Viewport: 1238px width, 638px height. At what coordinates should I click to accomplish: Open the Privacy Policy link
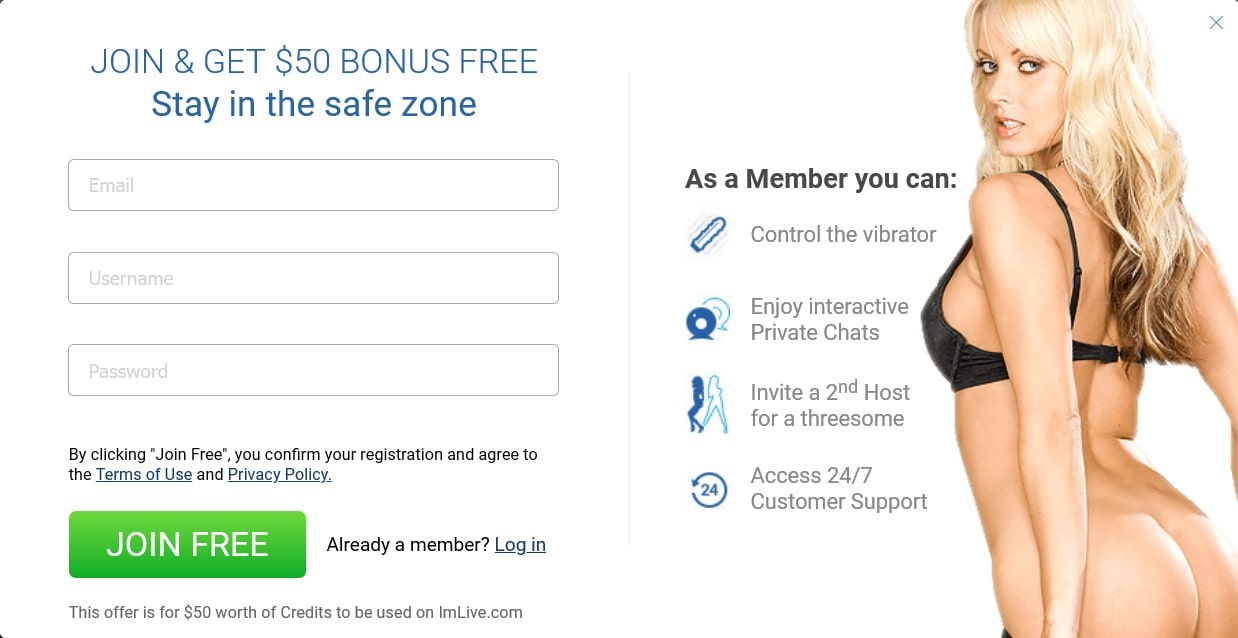pyautogui.click(x=279, y=474)
